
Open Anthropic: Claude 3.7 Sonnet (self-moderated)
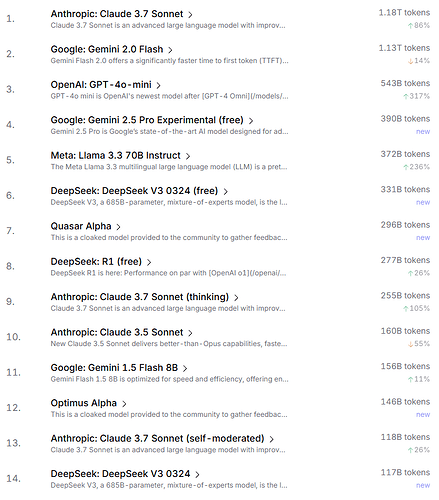point(157,438)
